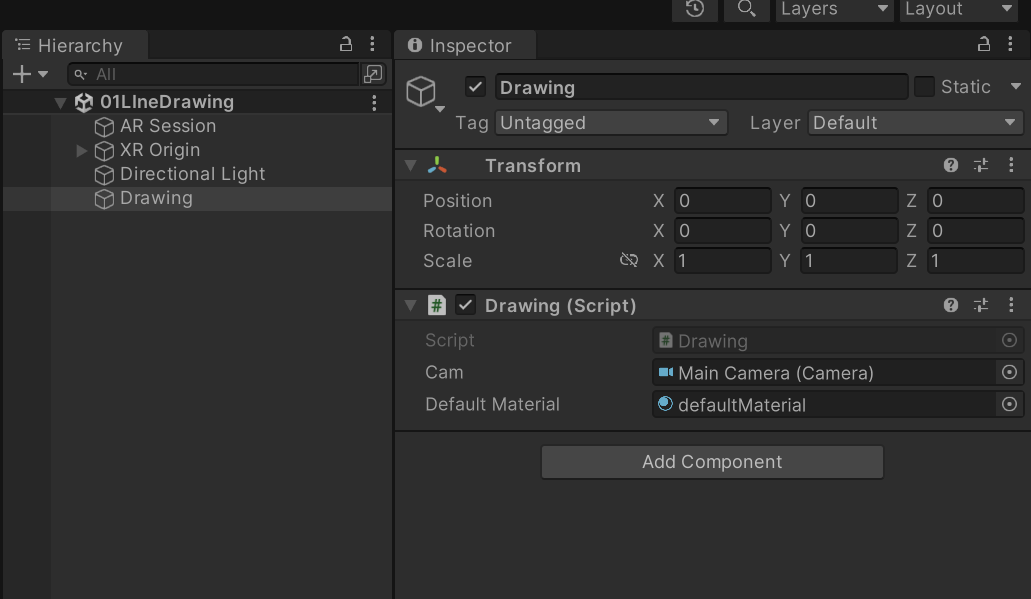Open the Drawing (Script) presets icon
Image resolution: width=1031 pixels, height=599 pixels.
click(981, 305)
